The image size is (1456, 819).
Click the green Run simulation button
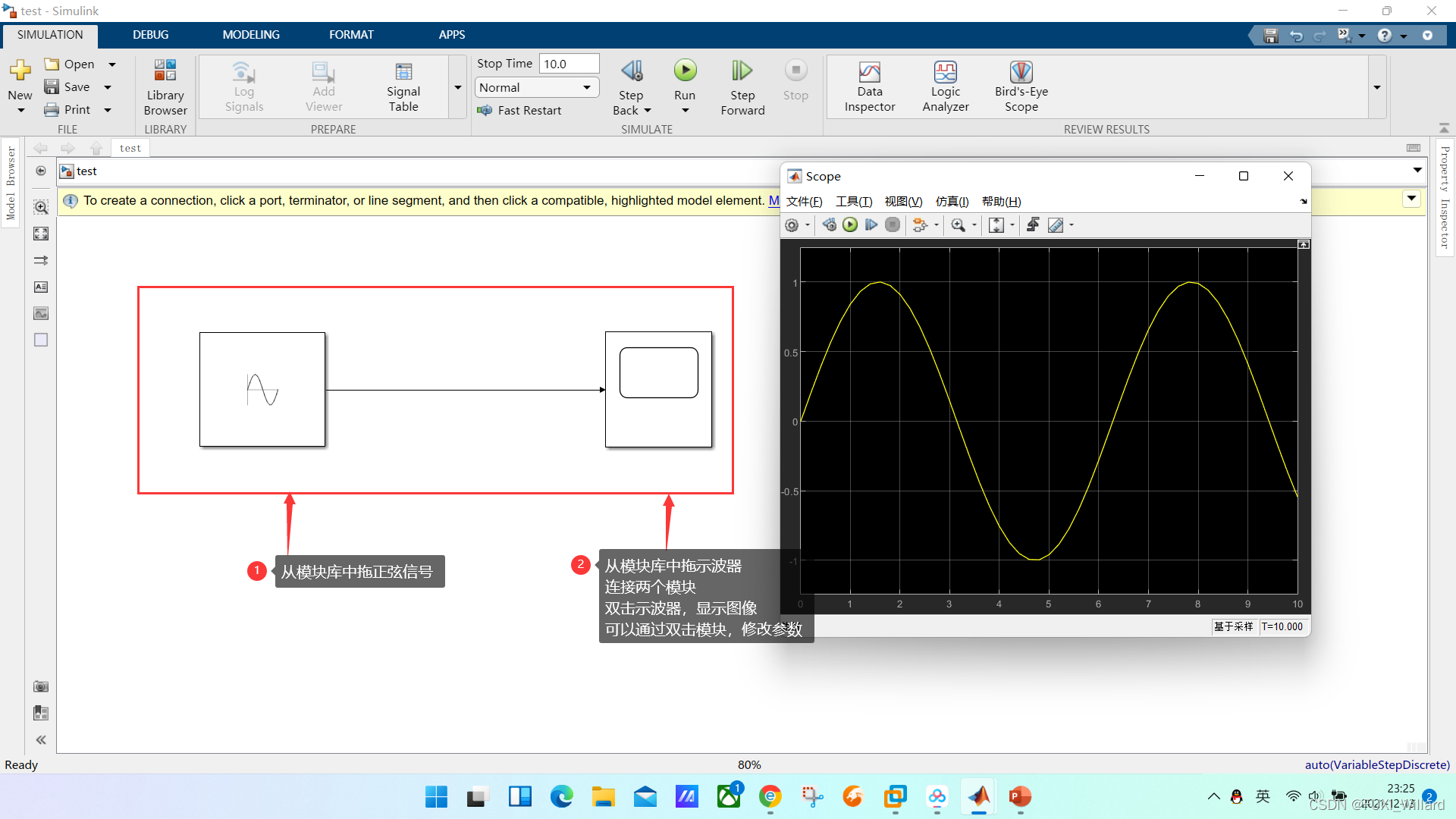[x=685, y=71]
